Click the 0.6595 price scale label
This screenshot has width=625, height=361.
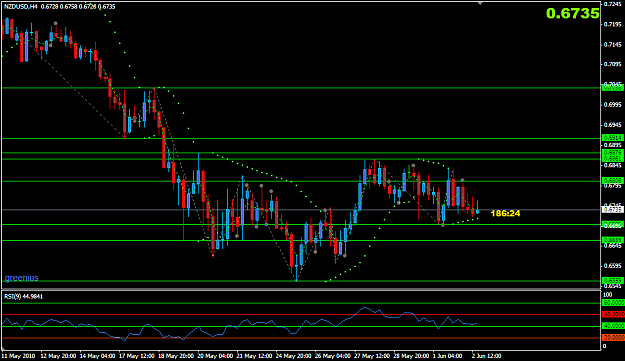coord(613,266)
